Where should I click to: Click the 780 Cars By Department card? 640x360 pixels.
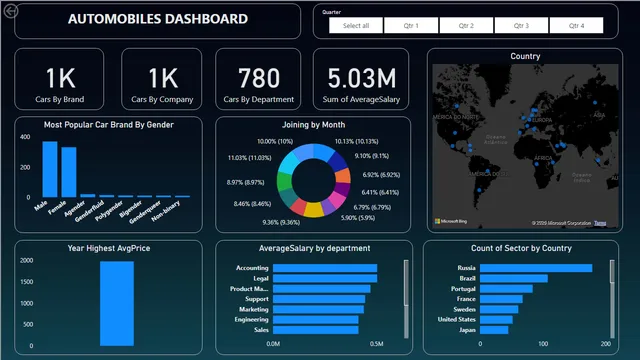tap(258, 79)
